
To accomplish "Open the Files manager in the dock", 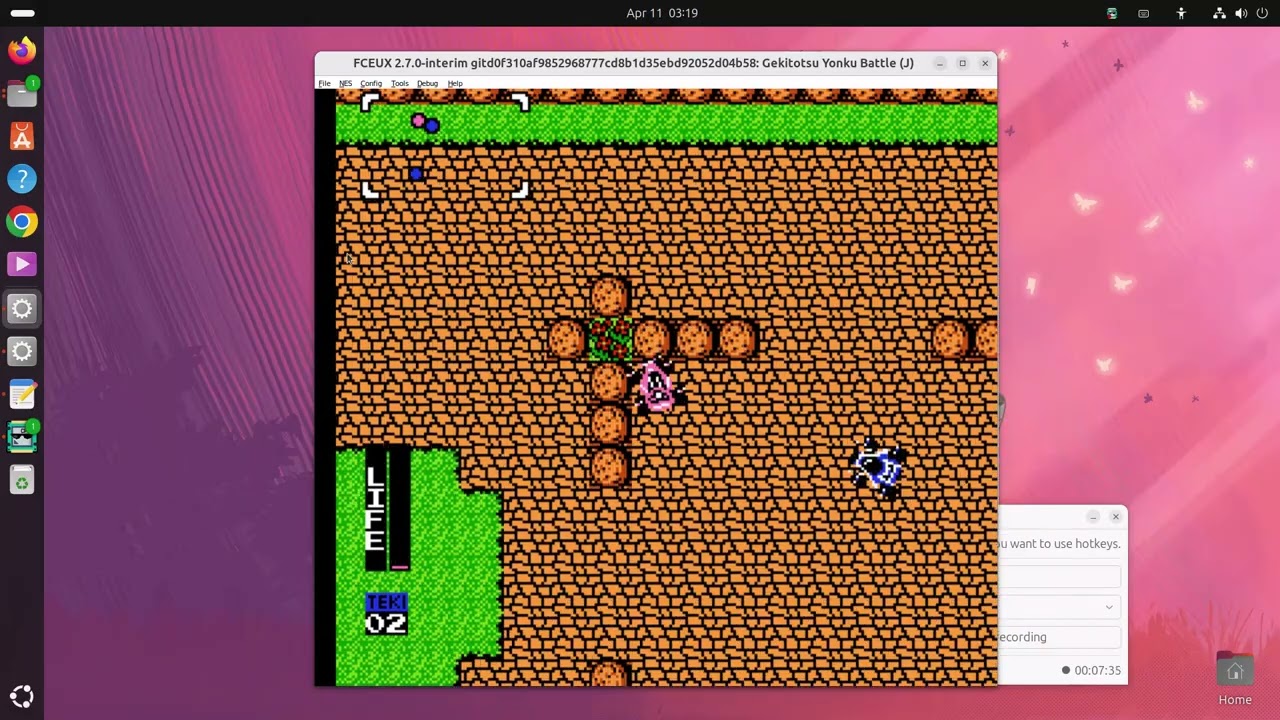I will [22, 93].
